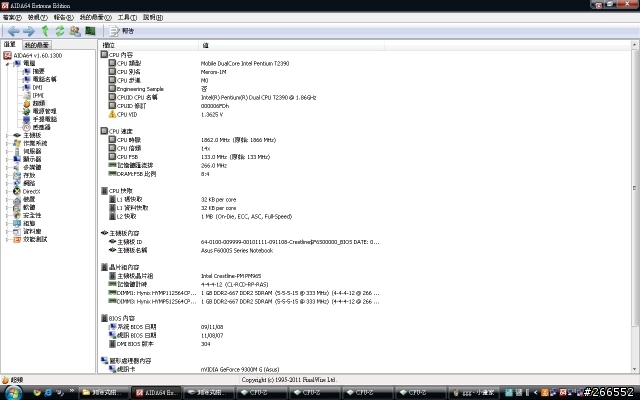Expand the Motherboard (主機板) tree node
This screenshot has height=400, width=640.
click(x=7, y=136)
